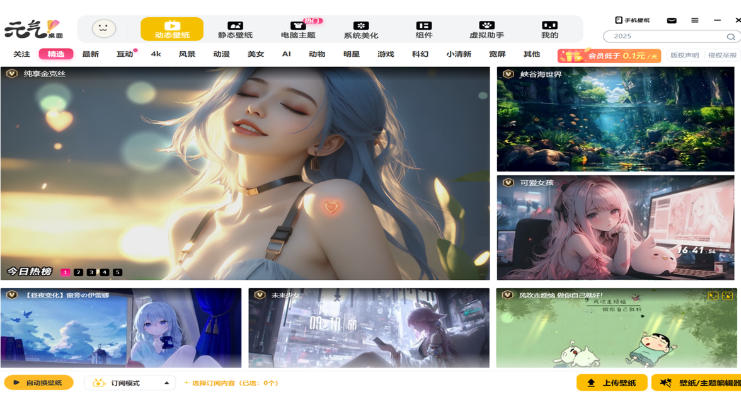Switch to the 最新 category tab
The height and width of the screenshot is (393, 741).
click(x=90, y=54)
